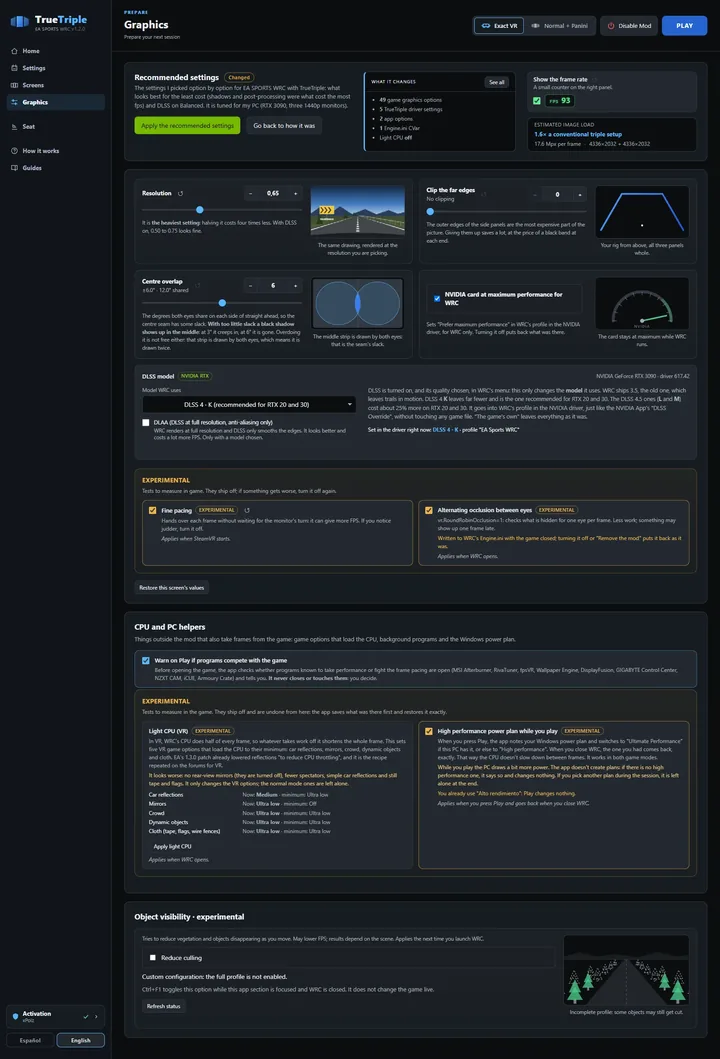Viewport: 720px width, 1059px height.
Task: Click the Changed badge beside Recommended settings
Action: point(239,78)
